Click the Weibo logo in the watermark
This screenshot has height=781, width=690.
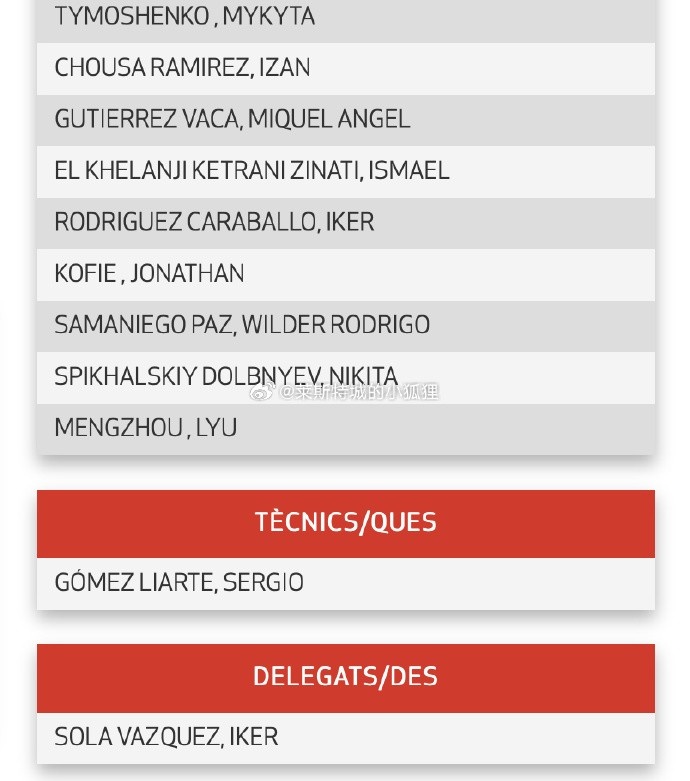point(262,392)
